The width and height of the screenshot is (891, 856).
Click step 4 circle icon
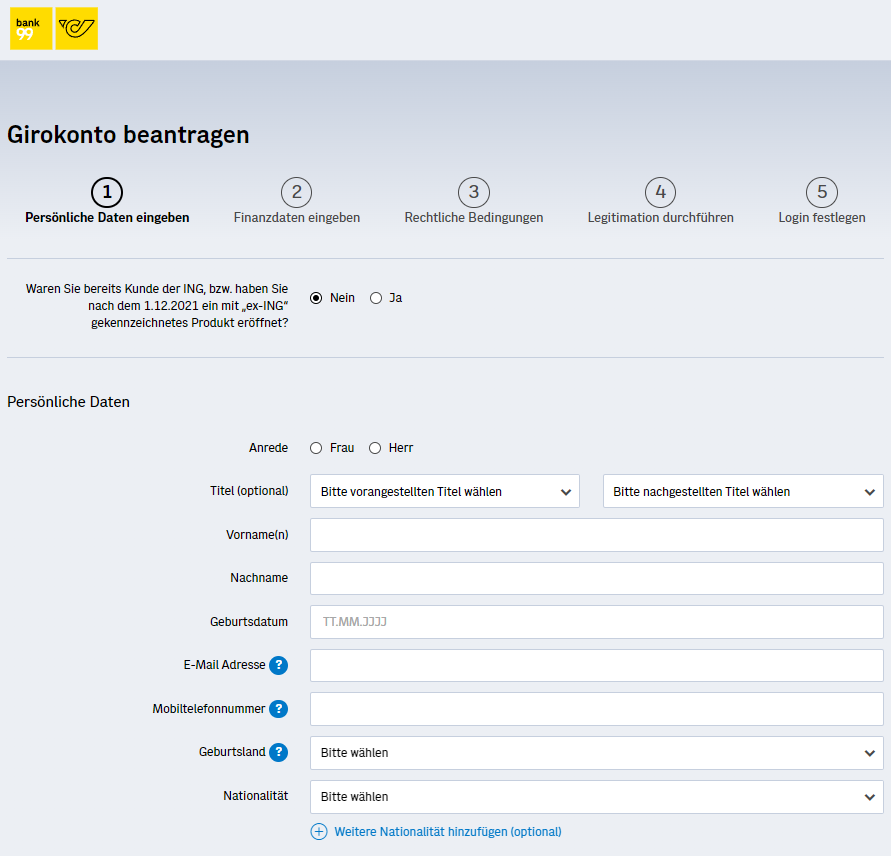(x=660, y=192)
